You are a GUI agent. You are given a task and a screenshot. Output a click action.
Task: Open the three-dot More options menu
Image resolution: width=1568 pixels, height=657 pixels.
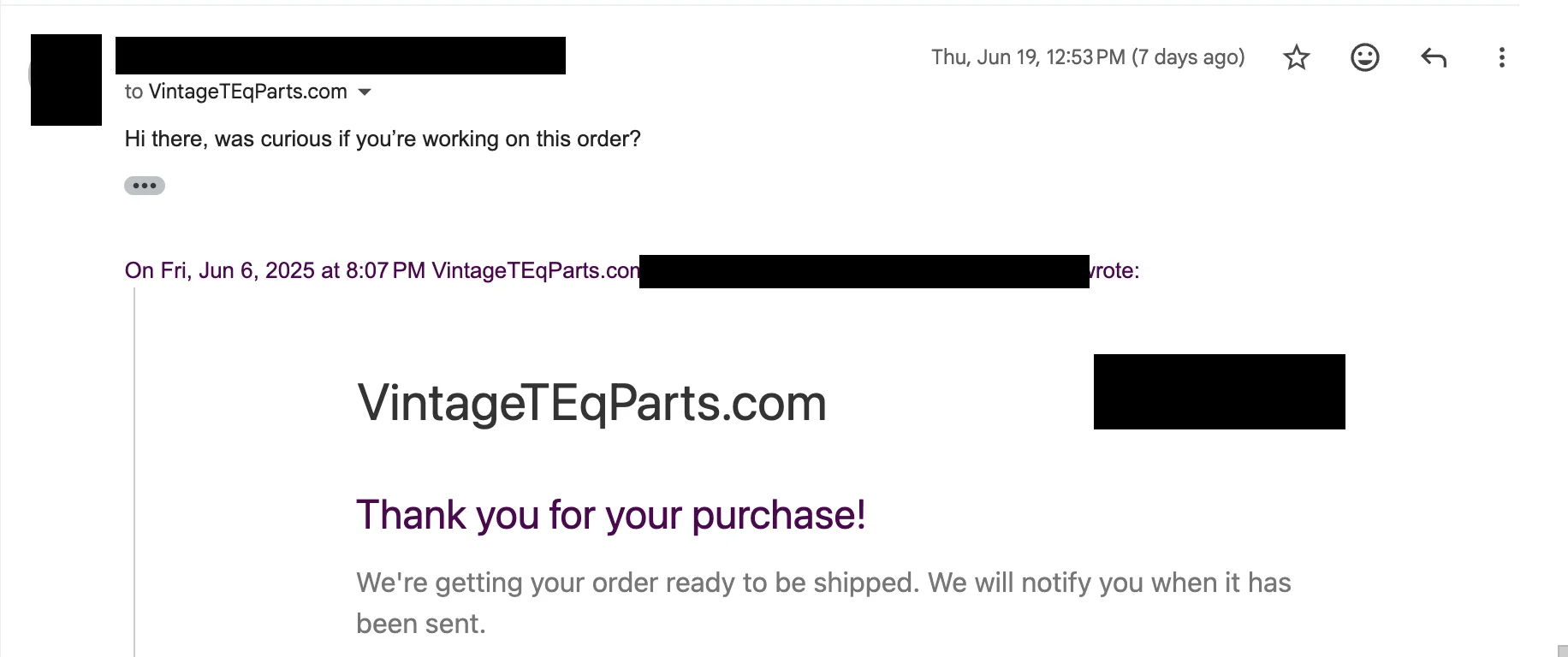[x=1501, y=57]
